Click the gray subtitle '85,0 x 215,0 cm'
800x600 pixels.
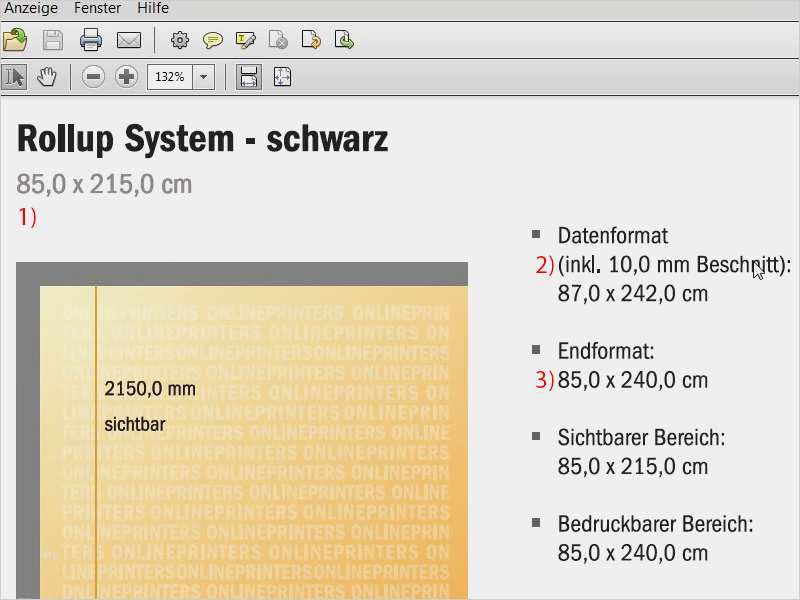[104, 184]
